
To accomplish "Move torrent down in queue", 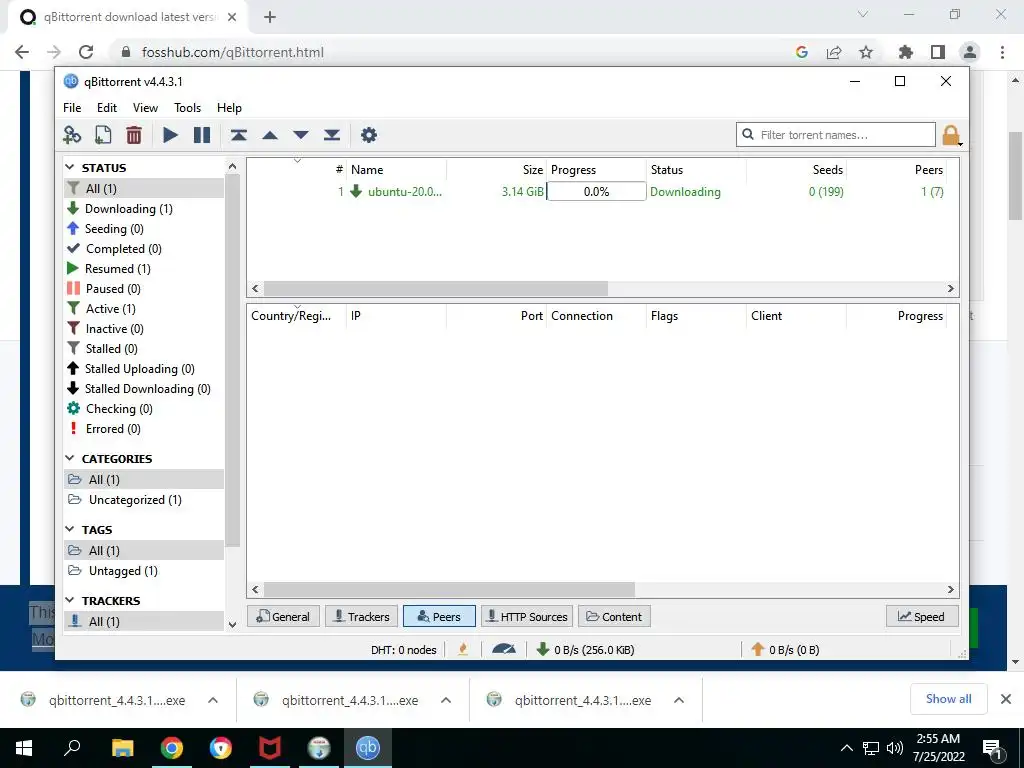I will tap(301, 135).
